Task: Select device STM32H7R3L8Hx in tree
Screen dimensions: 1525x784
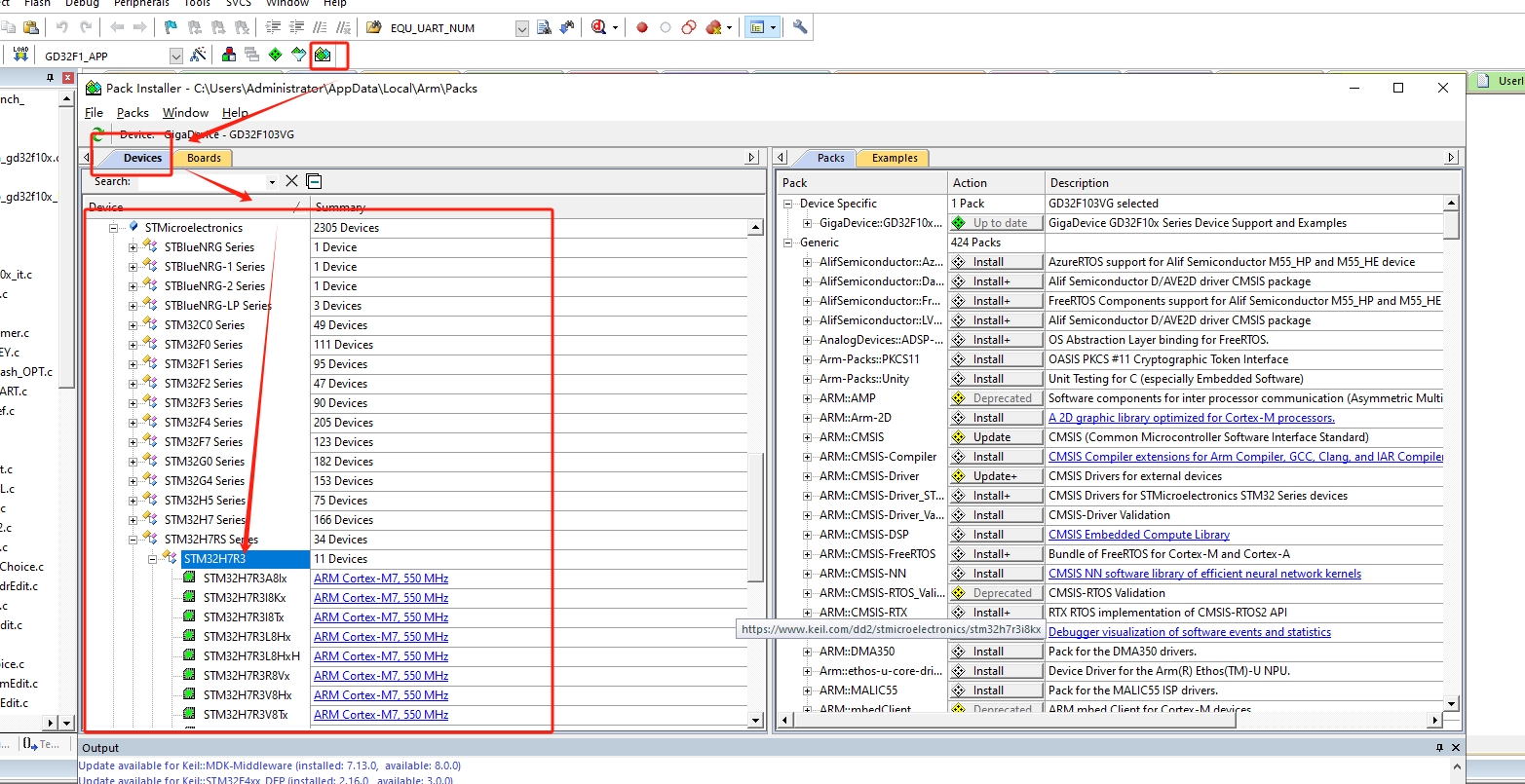Action: (x=247, y=637)
